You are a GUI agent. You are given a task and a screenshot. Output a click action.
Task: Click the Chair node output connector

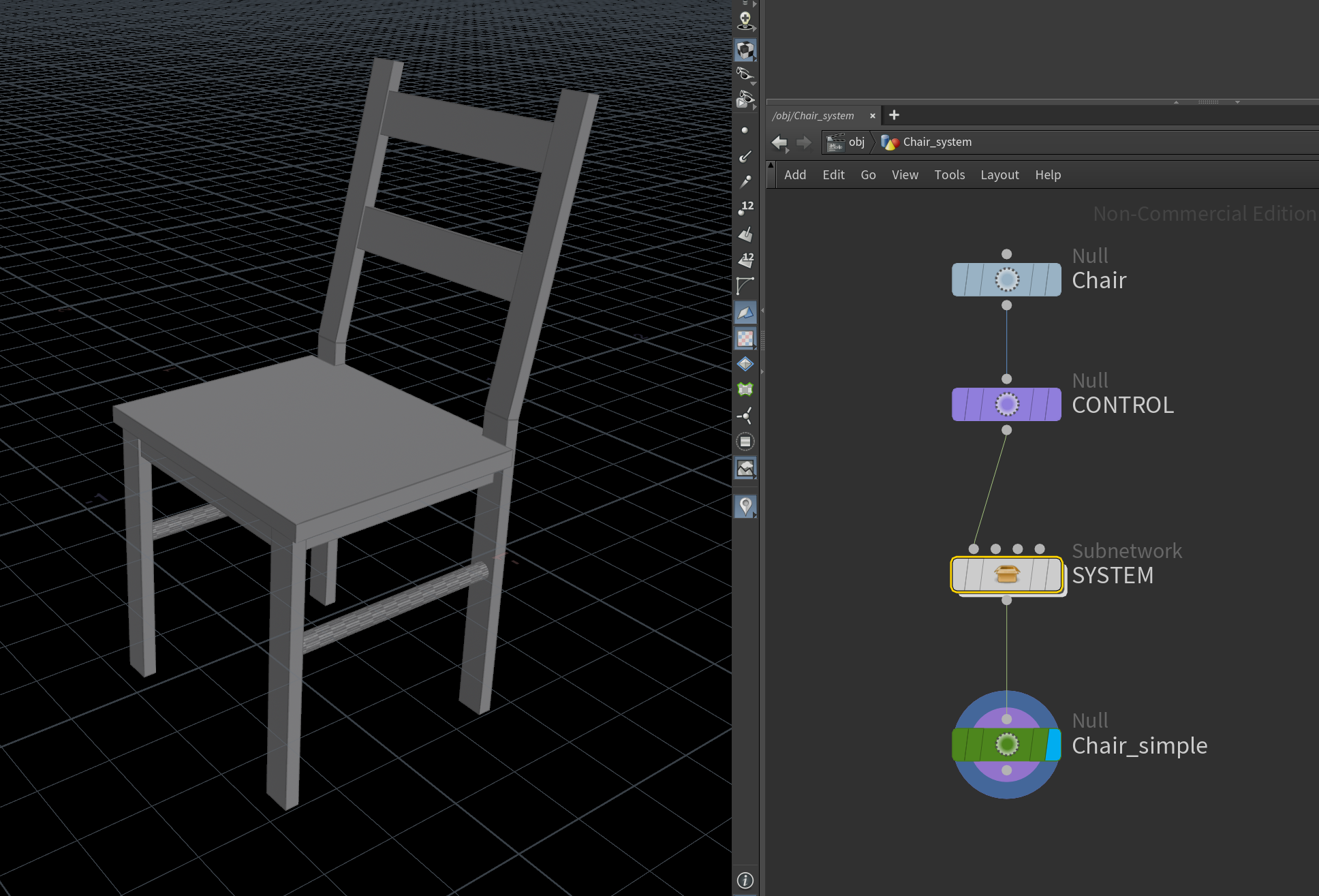tap(1006, 305)
